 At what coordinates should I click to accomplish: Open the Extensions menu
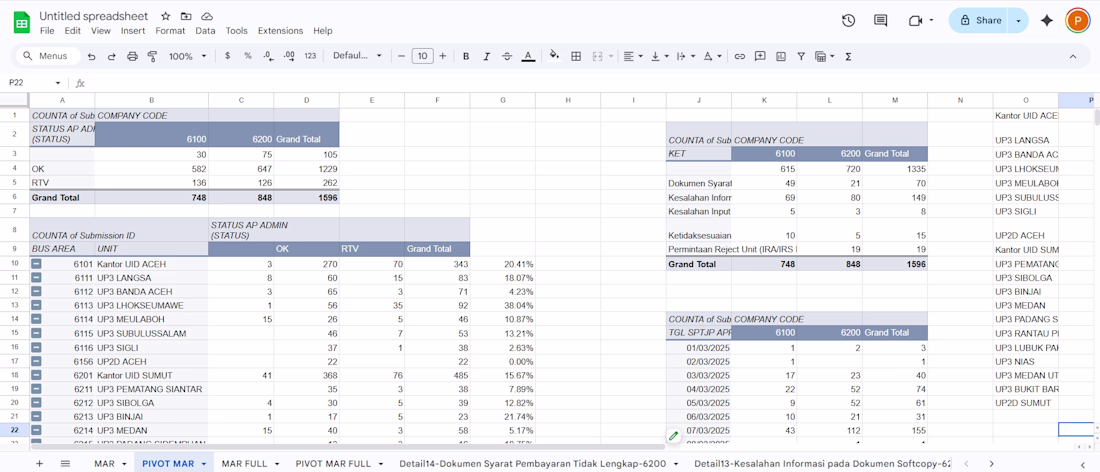point(280,31)
